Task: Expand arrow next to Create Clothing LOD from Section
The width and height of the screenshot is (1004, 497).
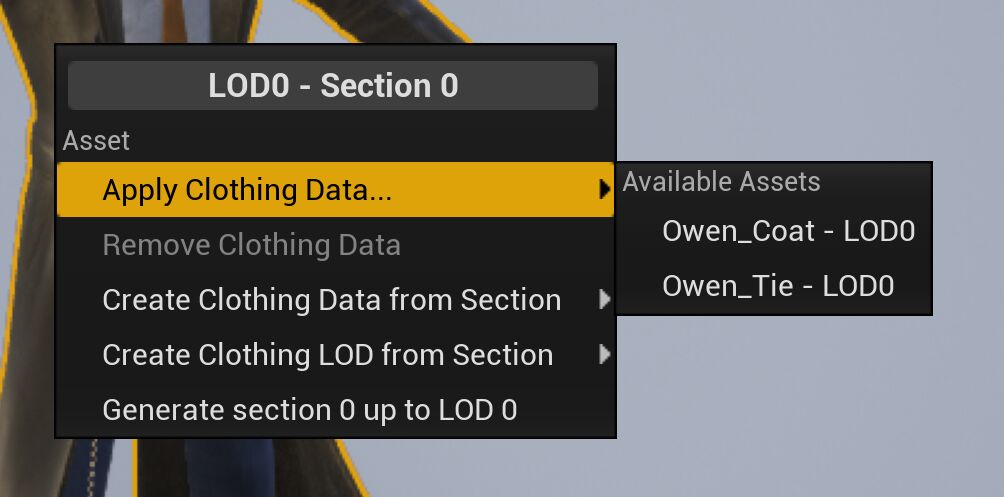Action: [x=604, y=355]
